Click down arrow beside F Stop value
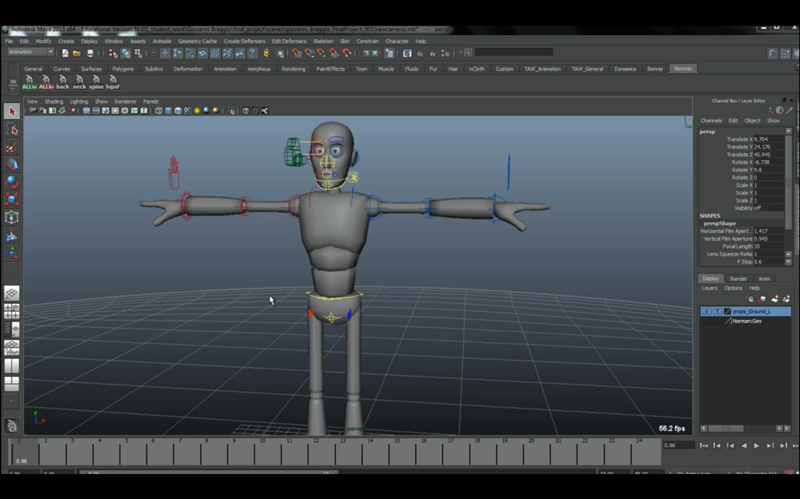800x499 pixels. coord(788,262)
